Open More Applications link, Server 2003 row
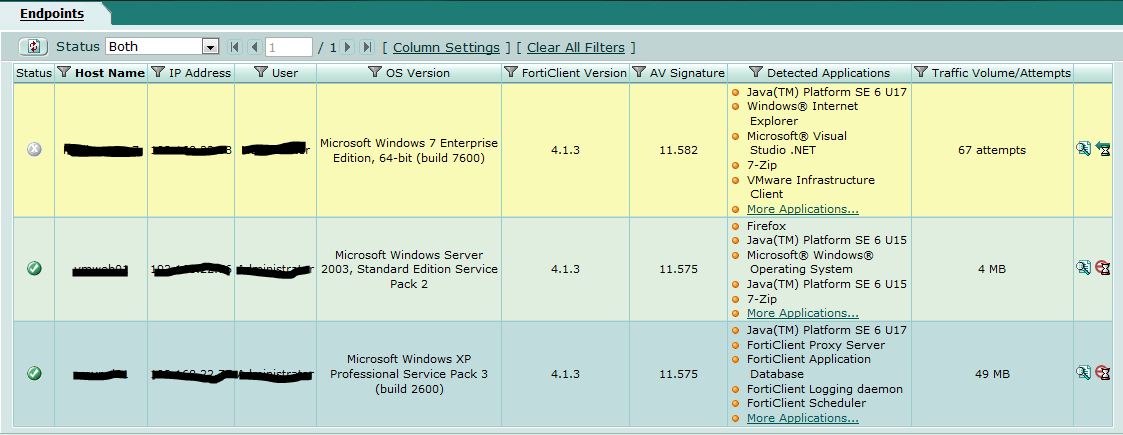The image size is (1123, 435). pyautogui.click(x=802, y=313)
